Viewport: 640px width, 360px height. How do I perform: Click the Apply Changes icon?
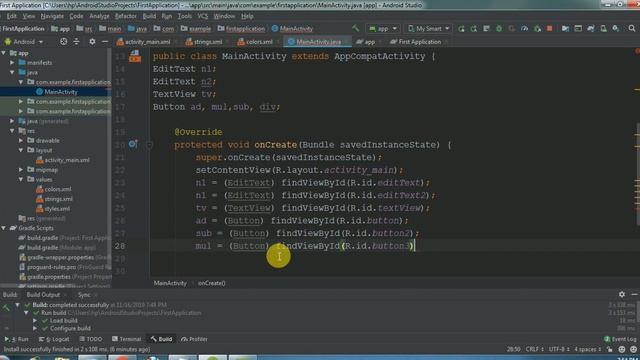coord(474,29)
